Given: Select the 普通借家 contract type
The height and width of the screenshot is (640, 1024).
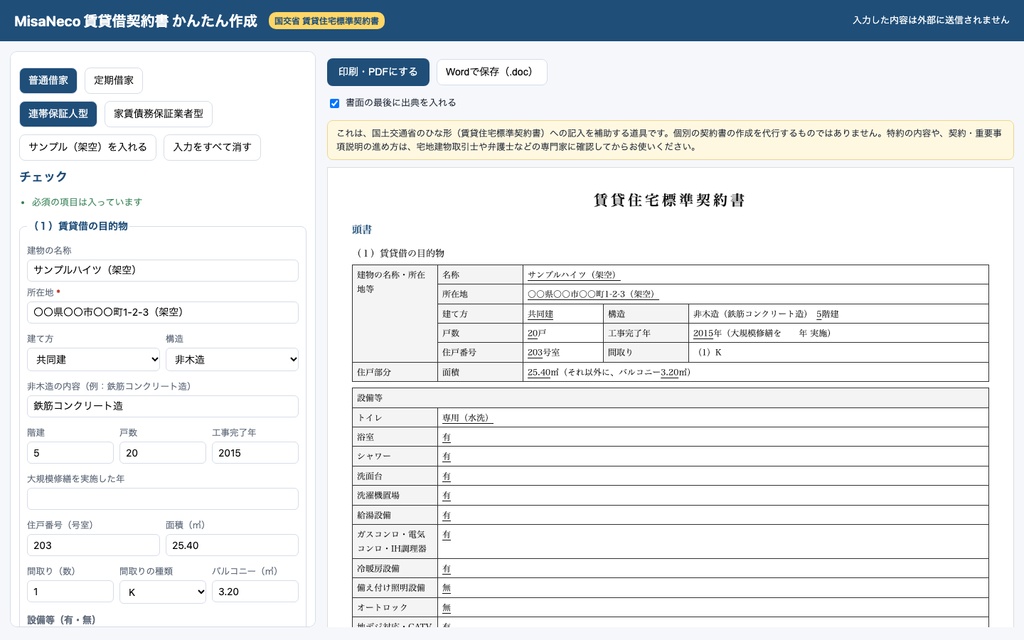Looking at the screenshot, I should (x=48, y=80).
